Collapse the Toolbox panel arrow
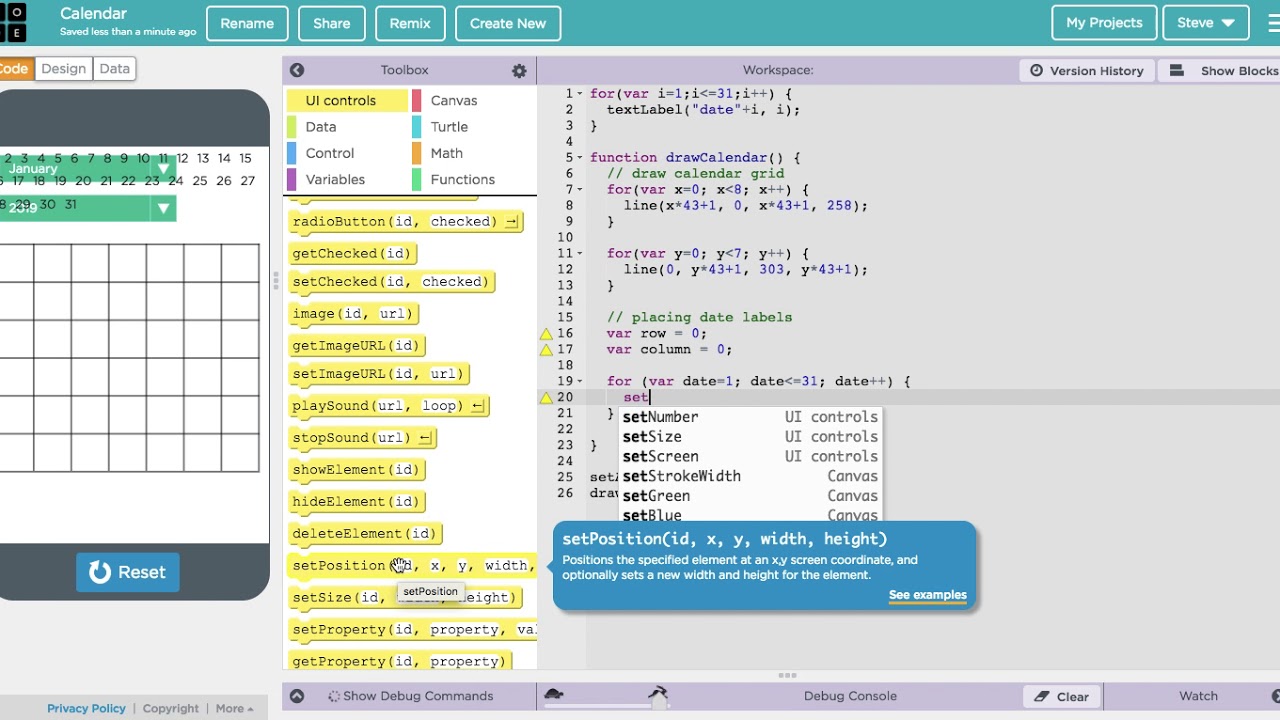 pyautogui.click(x=297, y=70)
